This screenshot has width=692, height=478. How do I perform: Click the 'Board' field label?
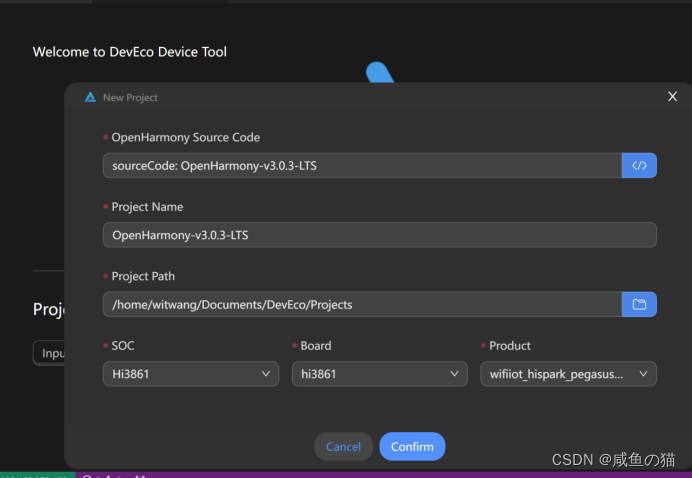coord(316,346)
